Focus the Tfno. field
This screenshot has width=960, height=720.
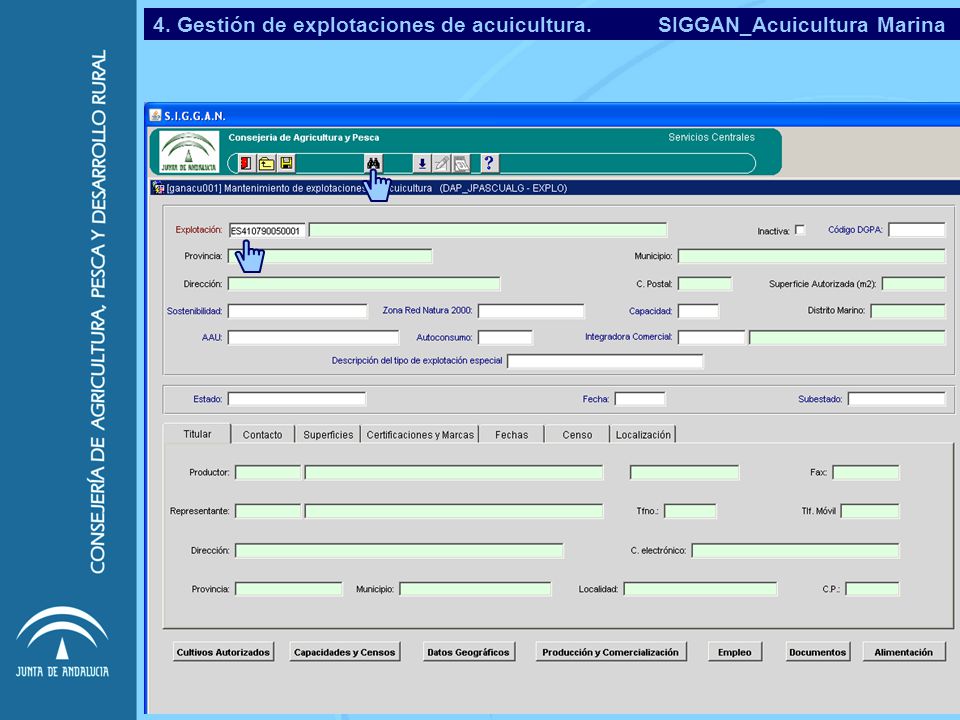click(690, 511)
